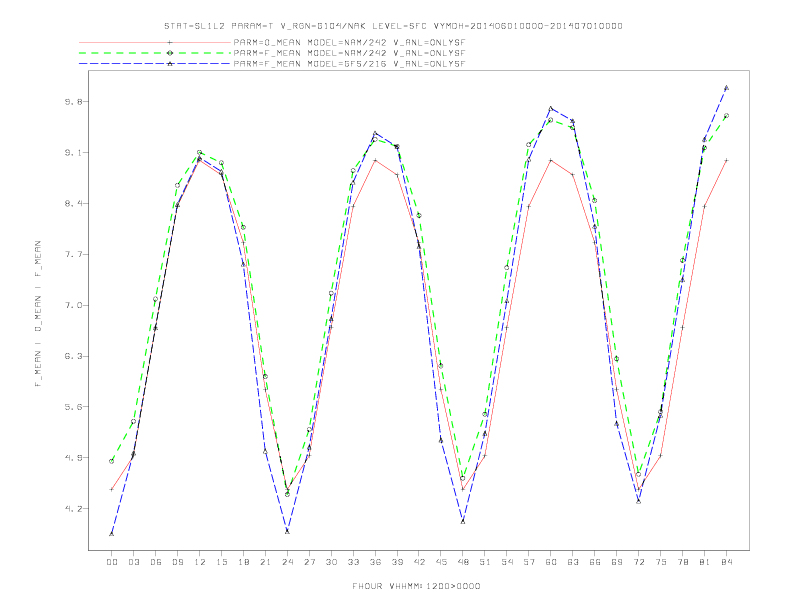Click the x-axis tick label 03
The height and width of the screenshot is (612, 792).
[134, 562]
